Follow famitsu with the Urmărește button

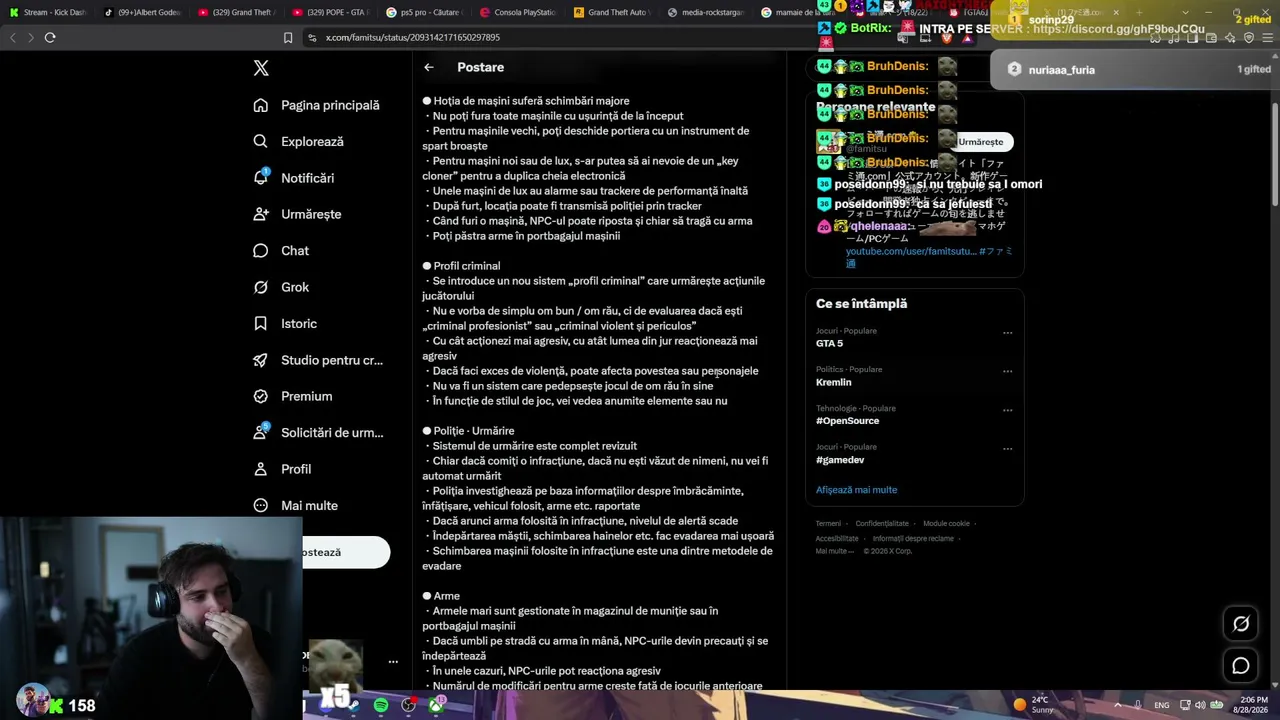pyautogui.click(x=981, y=142)
